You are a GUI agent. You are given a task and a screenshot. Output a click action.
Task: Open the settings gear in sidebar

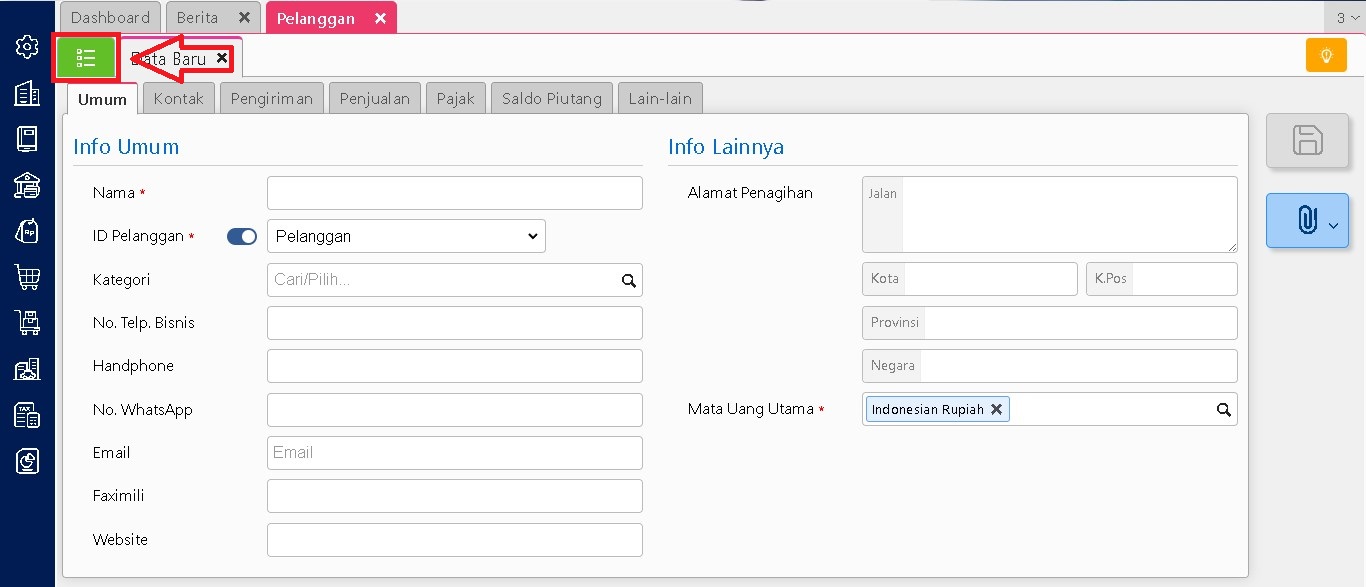[27, 46]
